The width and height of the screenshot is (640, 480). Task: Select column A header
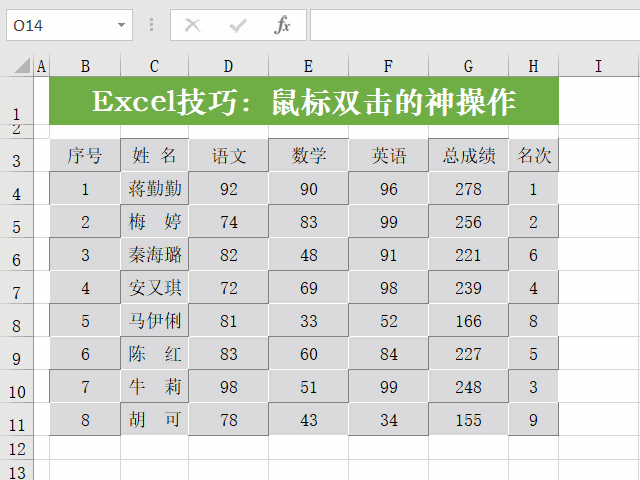pyautogui.click(x=41, y=66)
